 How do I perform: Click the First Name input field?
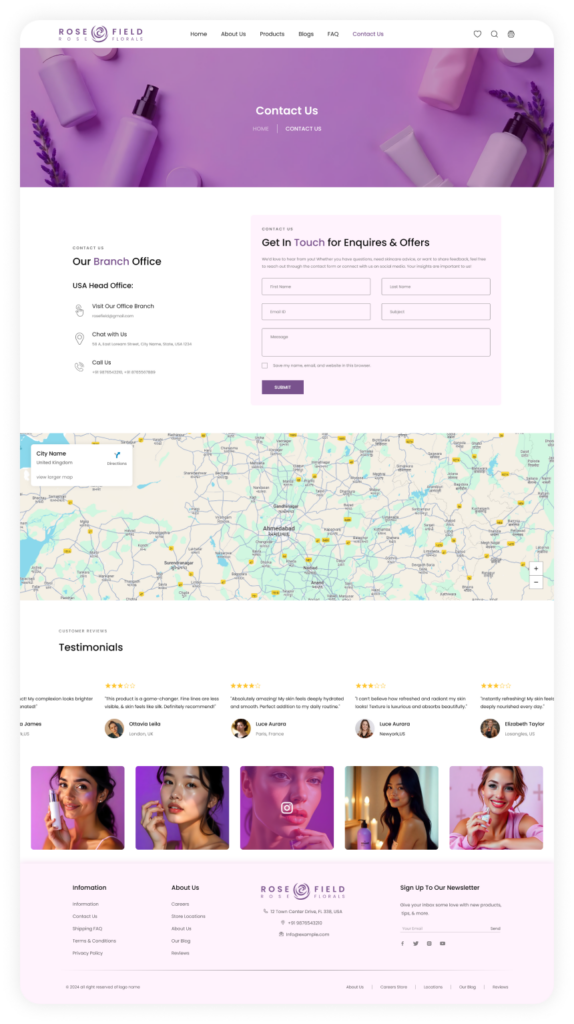tap(316, 287)
